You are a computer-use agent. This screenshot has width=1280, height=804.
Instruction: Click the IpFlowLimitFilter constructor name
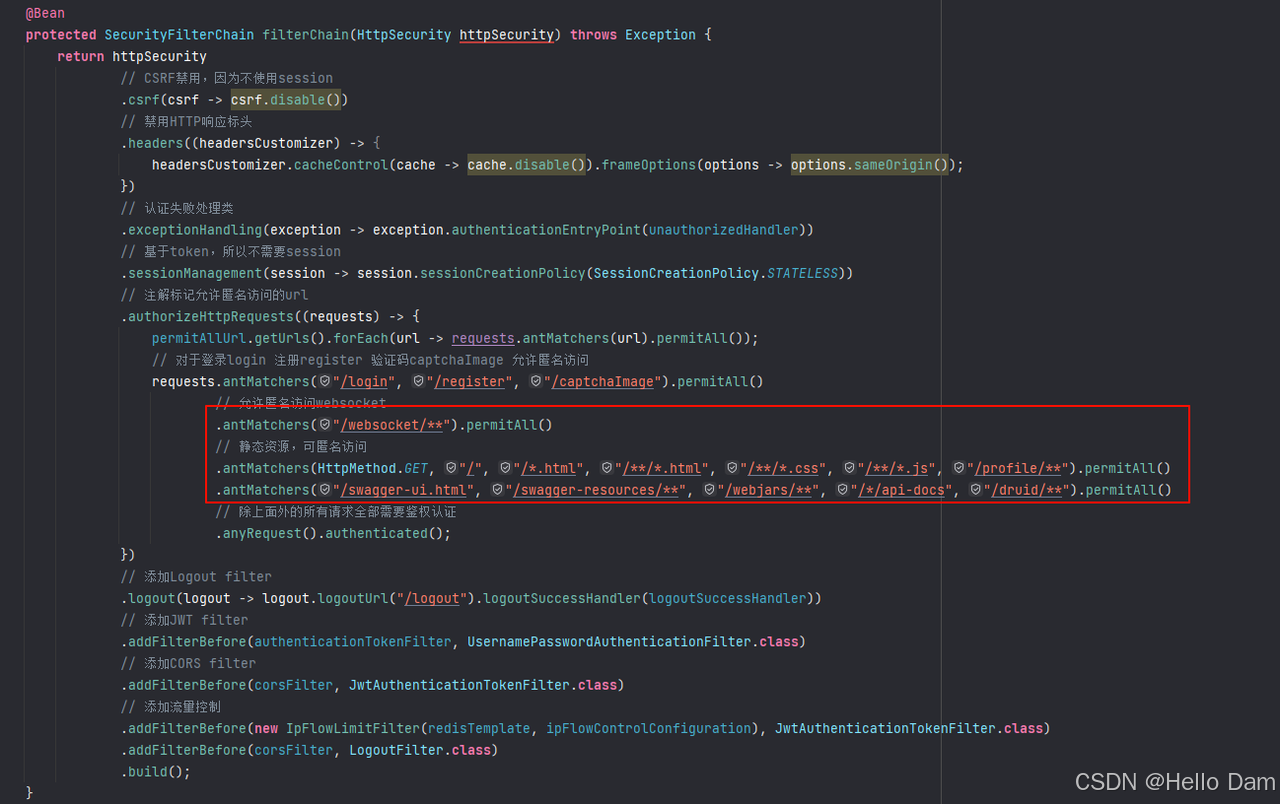[353, 728]
